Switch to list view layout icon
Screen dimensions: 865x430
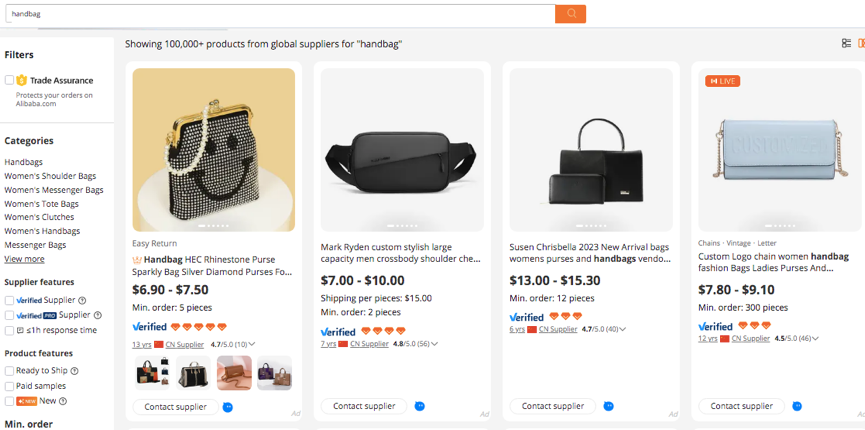[847, 43]
